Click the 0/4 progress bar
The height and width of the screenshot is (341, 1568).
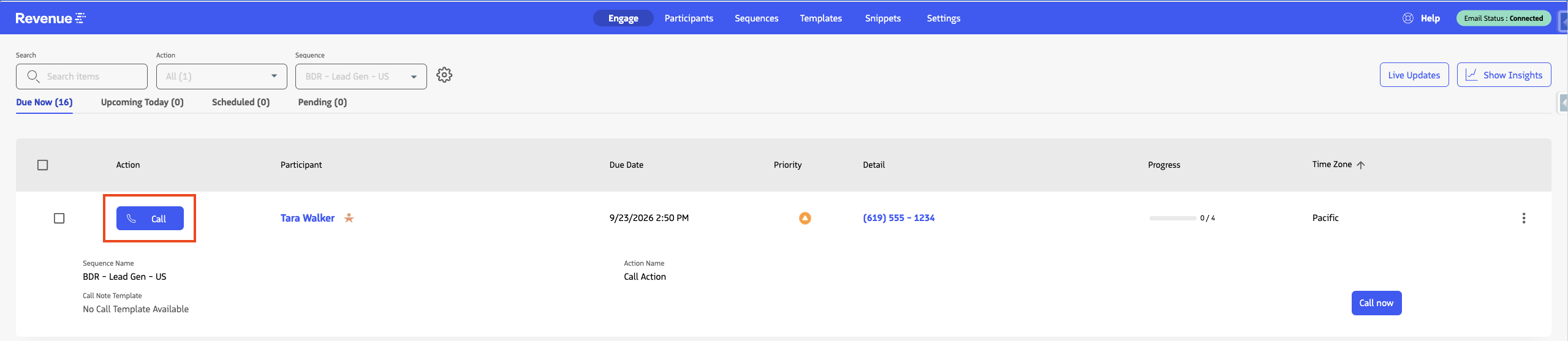click(x=1173, y=218)
